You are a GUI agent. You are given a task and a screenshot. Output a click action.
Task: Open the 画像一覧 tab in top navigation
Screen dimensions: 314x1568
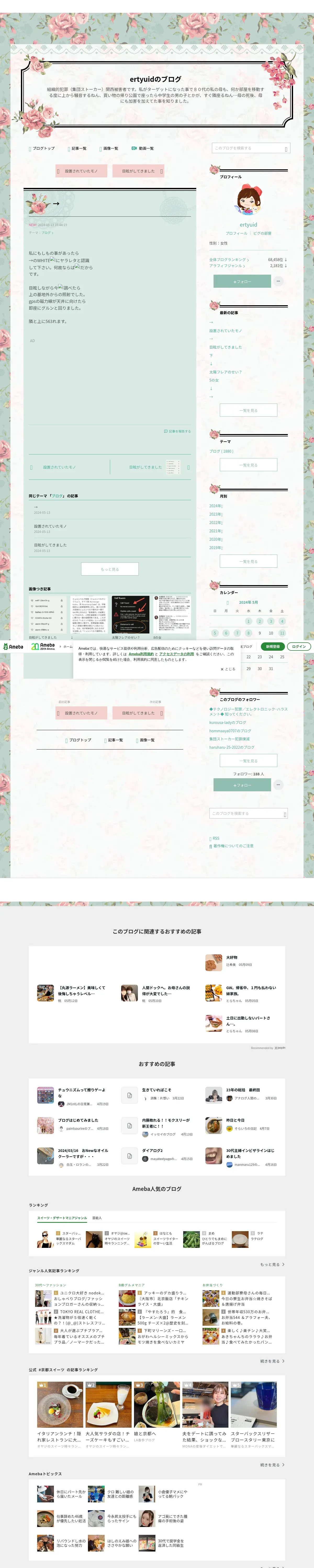[x=109, y=148]
